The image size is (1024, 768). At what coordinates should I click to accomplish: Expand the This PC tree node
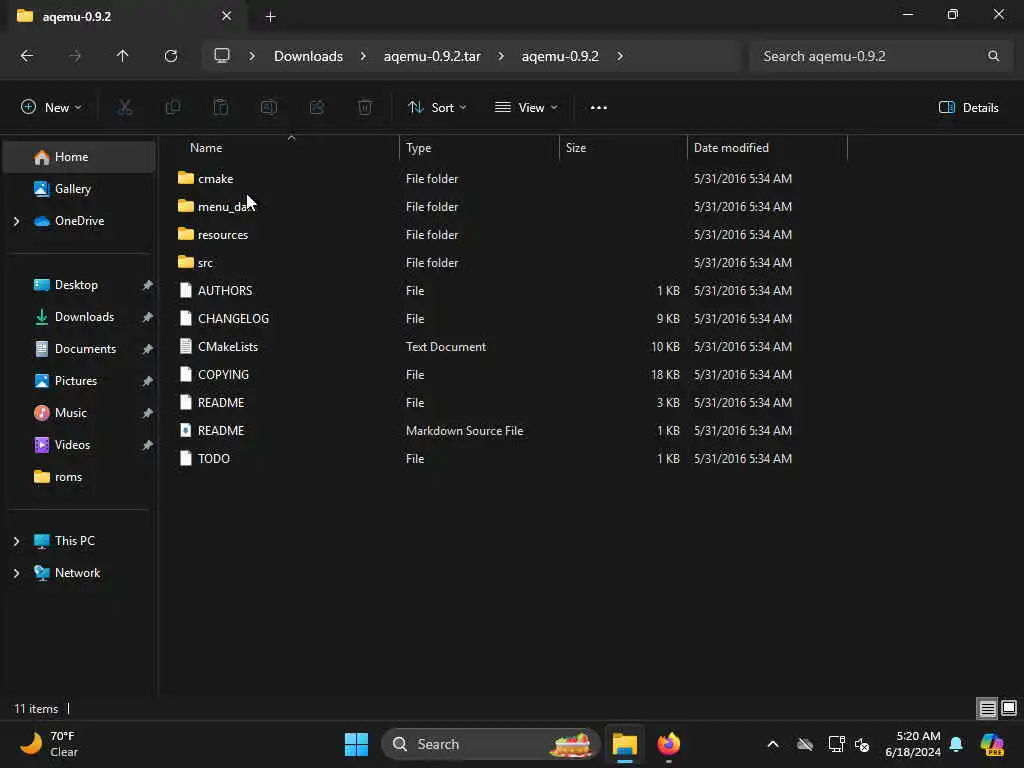[16, 541]
